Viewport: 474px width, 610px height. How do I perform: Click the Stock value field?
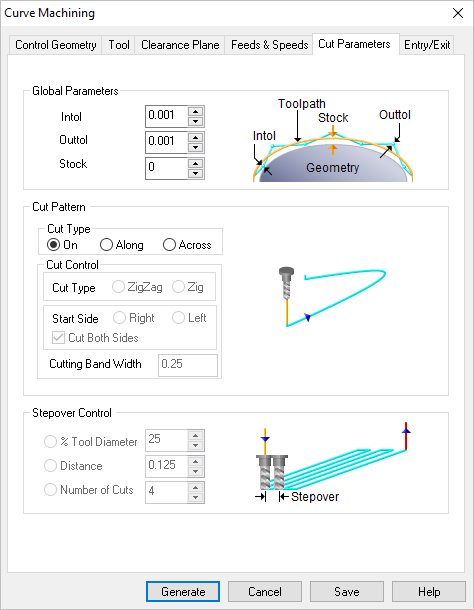(x=167, y=168)
